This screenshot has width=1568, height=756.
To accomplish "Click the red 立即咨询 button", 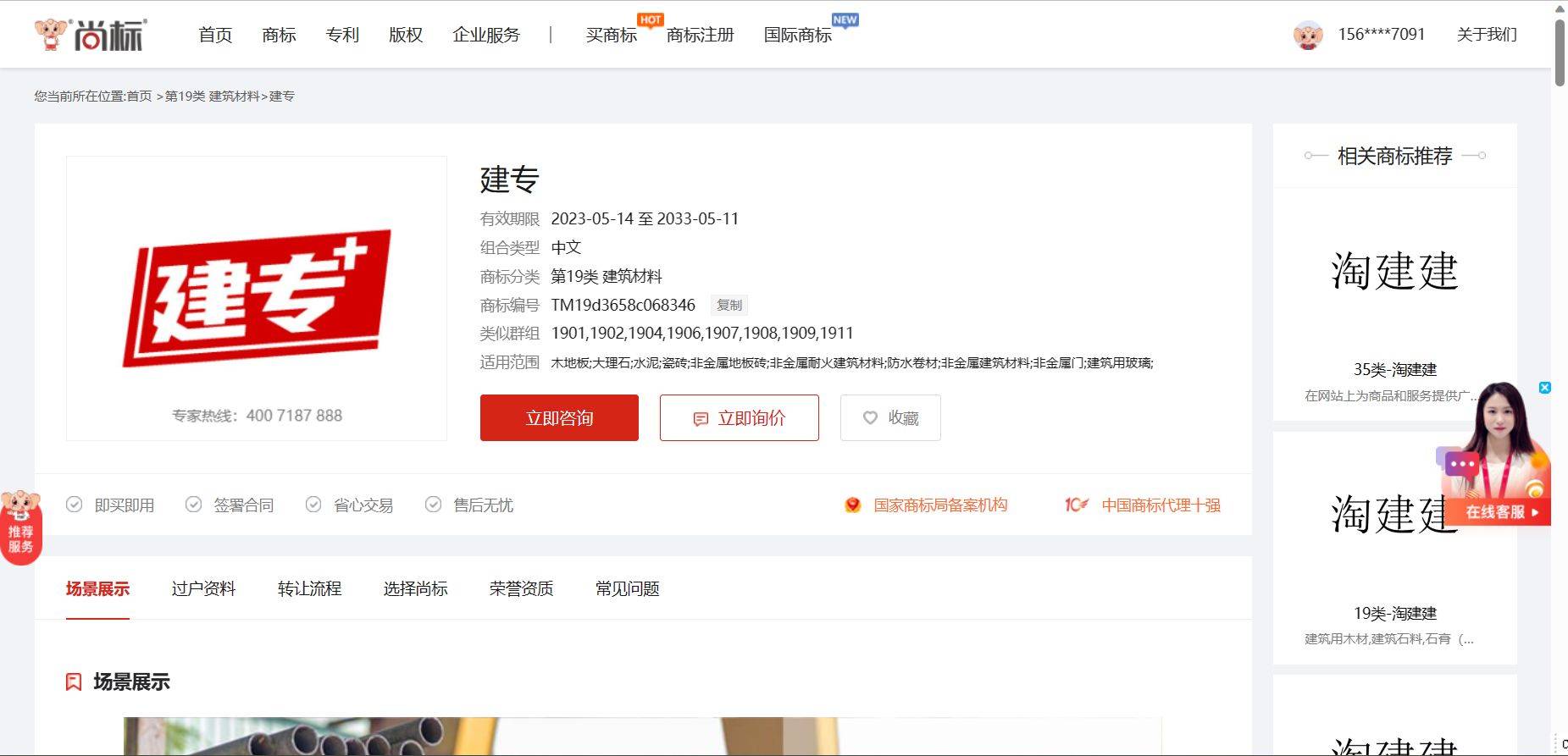I will coord(559,417).
